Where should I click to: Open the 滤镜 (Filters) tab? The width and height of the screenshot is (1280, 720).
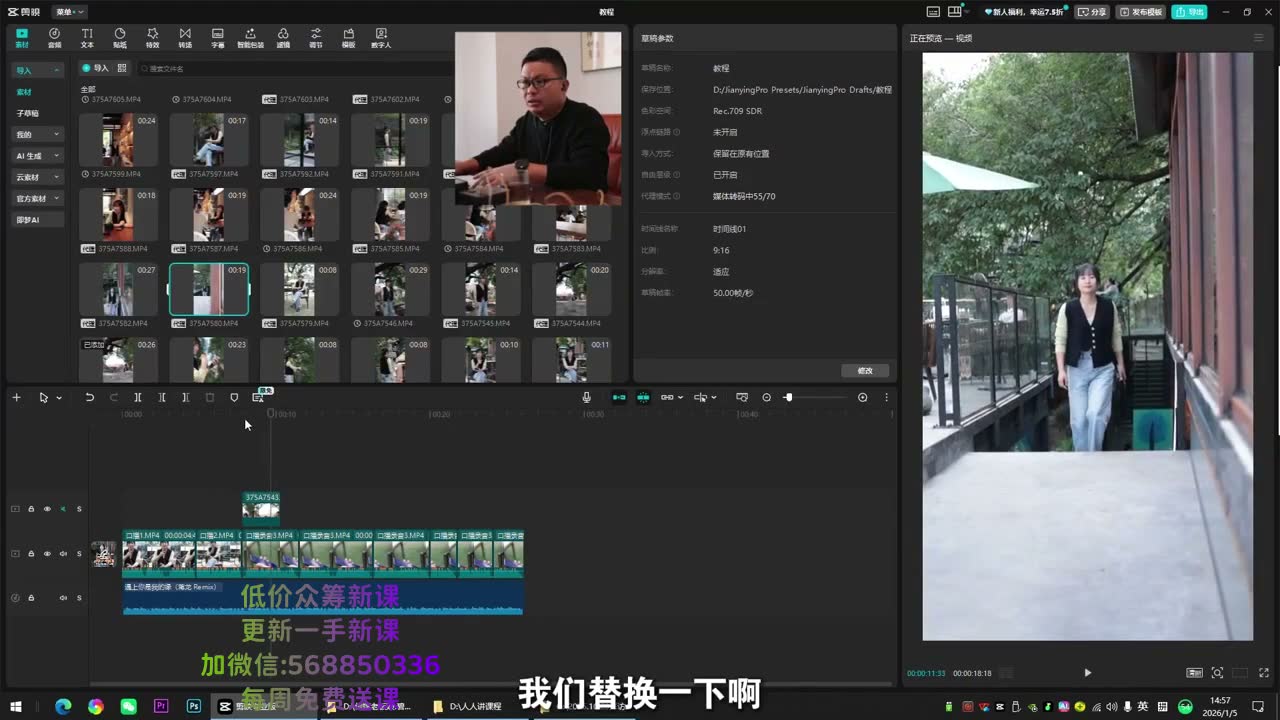pyautogui.click(x=283, y=38)
